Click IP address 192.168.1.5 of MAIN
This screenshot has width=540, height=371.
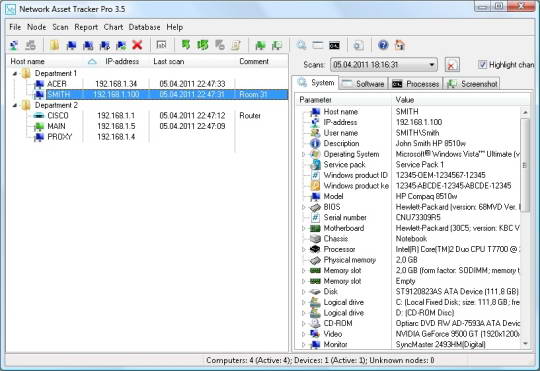click(116, 126)
